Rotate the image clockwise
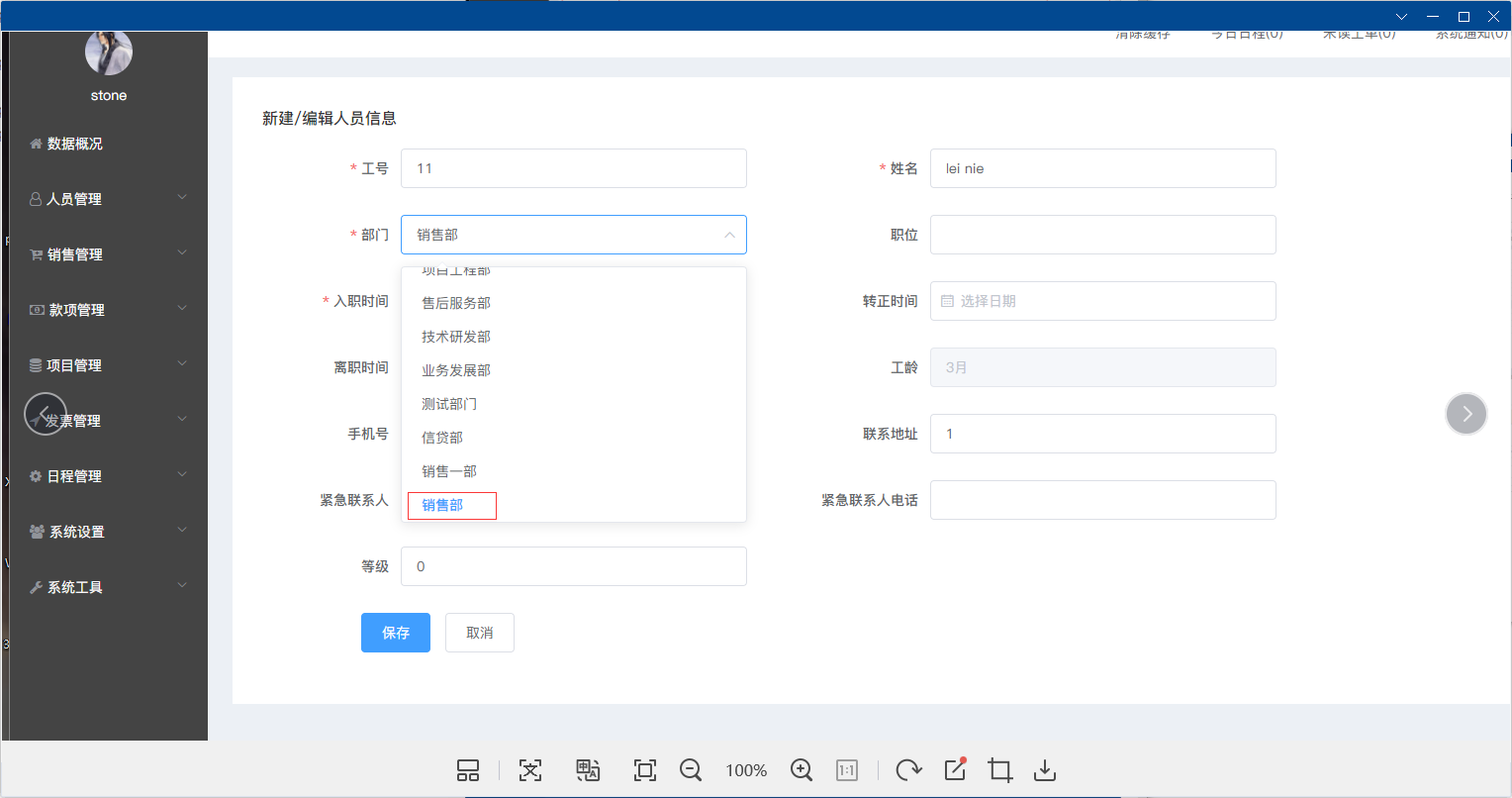The height and width of the screenshot is (798, 1512). [908, 770]
